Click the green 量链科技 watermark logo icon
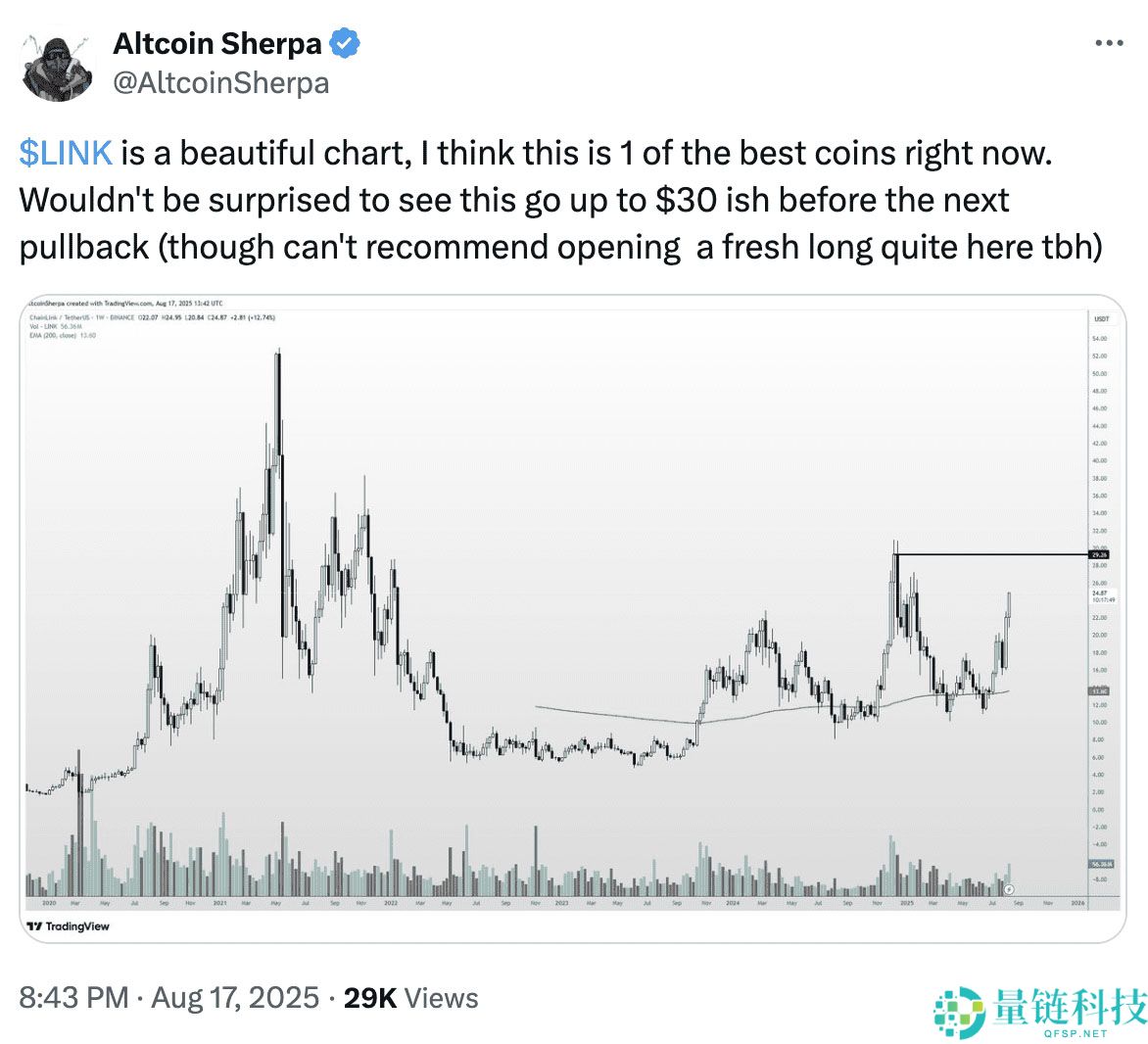The height and width of the screenshot is (1044, 1148). pyautogui.click(x=959, y=1013)
